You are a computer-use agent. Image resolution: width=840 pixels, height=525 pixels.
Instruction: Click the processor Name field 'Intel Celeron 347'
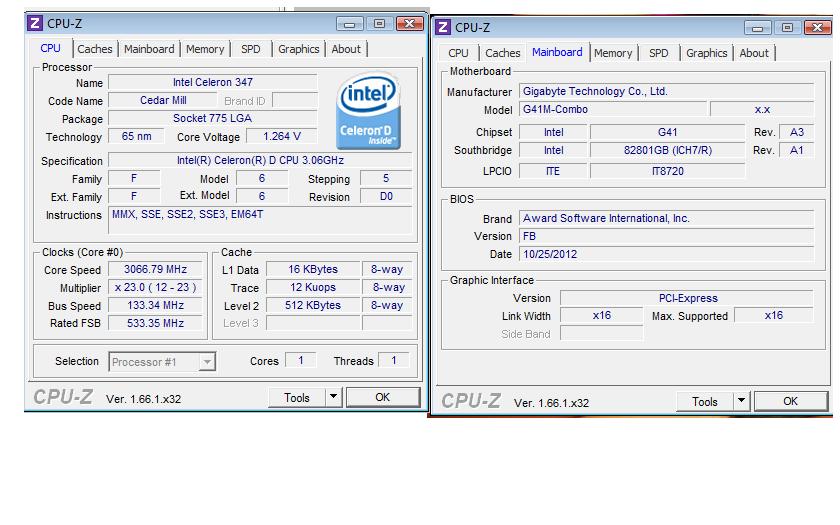coord(213,82)
